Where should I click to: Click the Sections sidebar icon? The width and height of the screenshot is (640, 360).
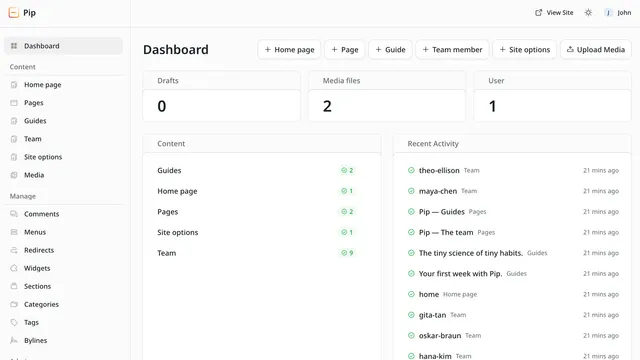point(14,286)
